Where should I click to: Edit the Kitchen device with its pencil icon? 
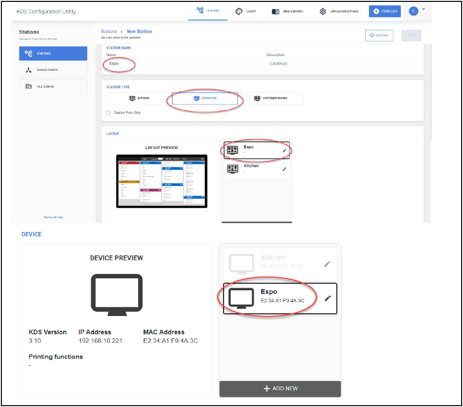pos(327,264)
